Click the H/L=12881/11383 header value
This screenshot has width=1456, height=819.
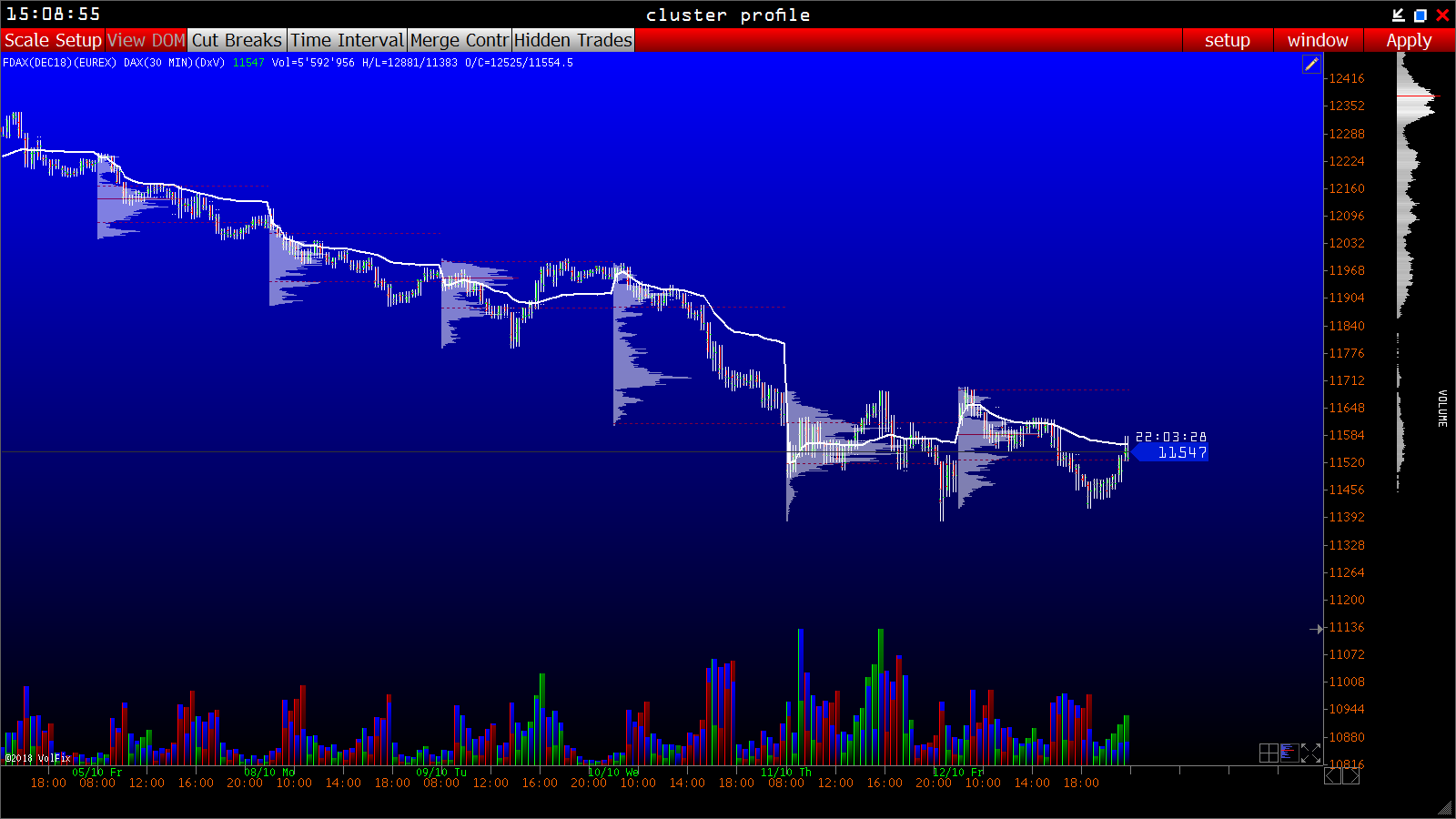pos(409,63)
